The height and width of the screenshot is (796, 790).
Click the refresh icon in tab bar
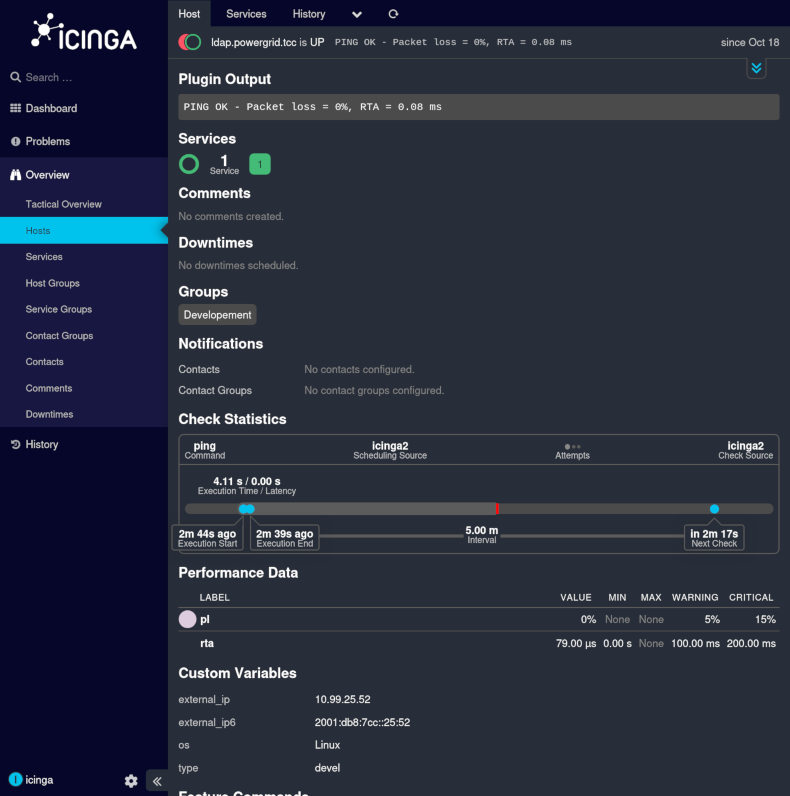[393, 14]
